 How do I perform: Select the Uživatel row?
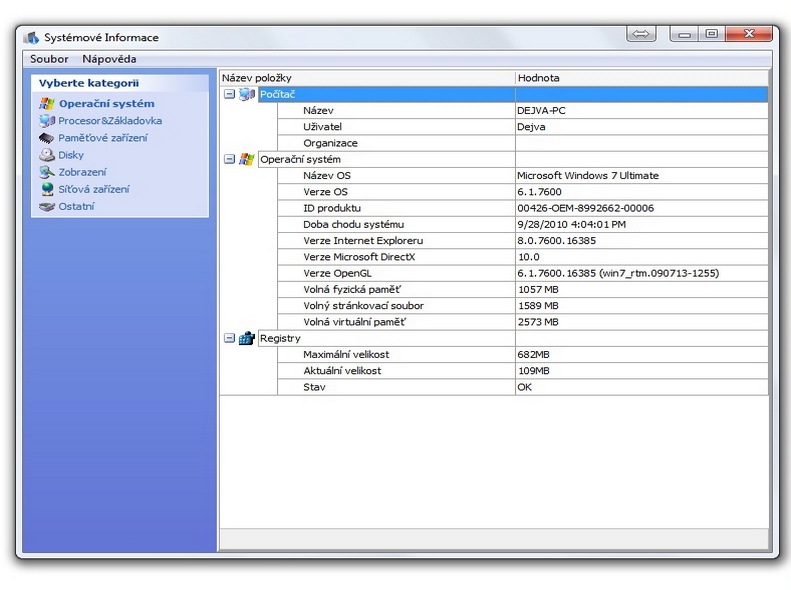point(523,127)
